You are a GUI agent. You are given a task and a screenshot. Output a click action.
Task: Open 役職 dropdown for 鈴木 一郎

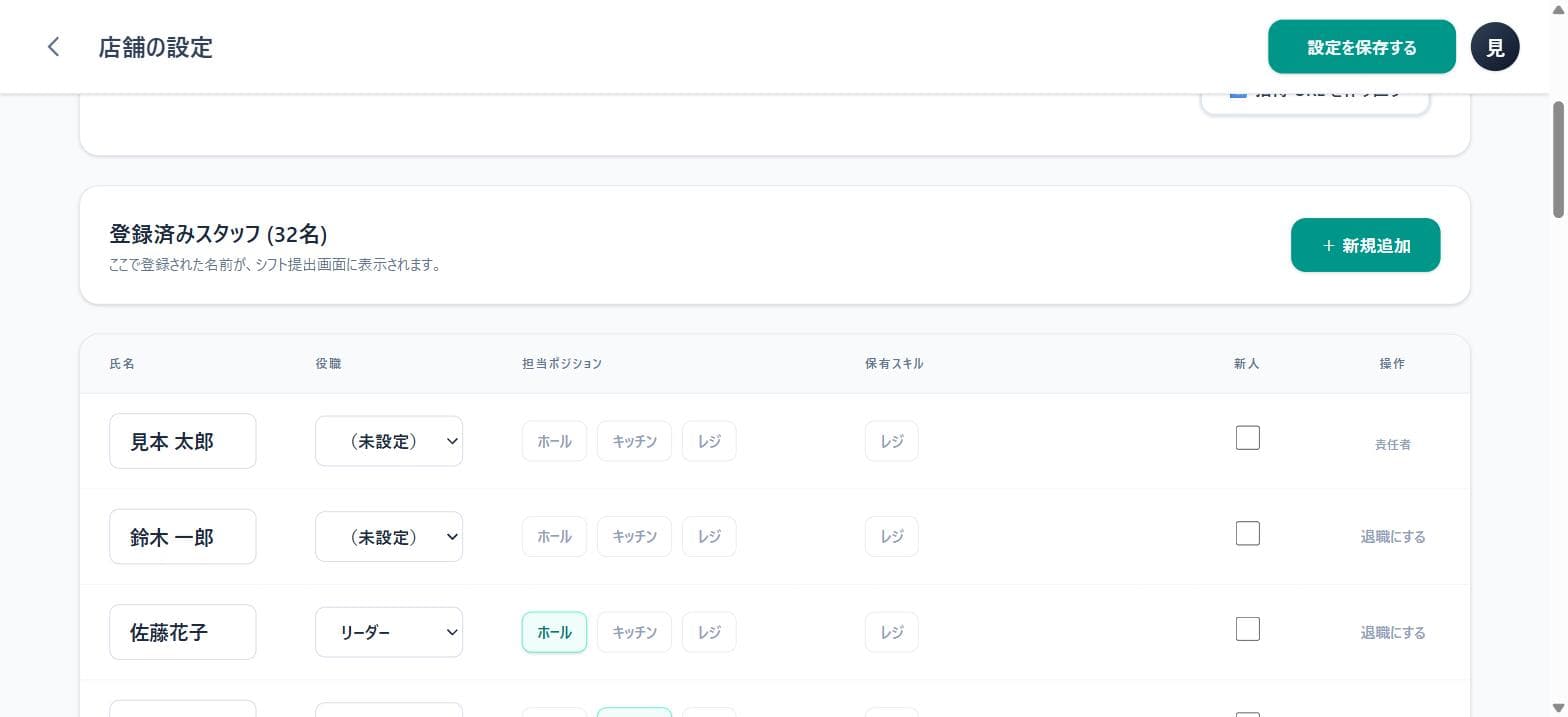(x=389, y=537)
